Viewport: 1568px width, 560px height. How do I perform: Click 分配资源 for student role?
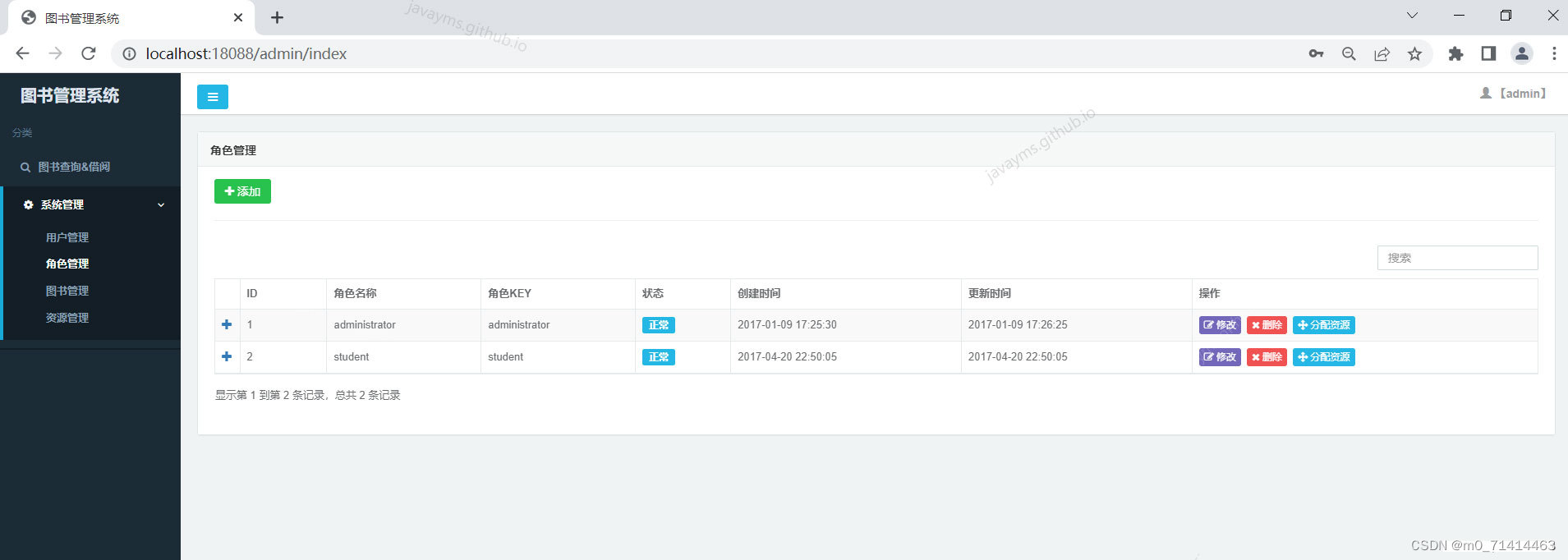1324,357
